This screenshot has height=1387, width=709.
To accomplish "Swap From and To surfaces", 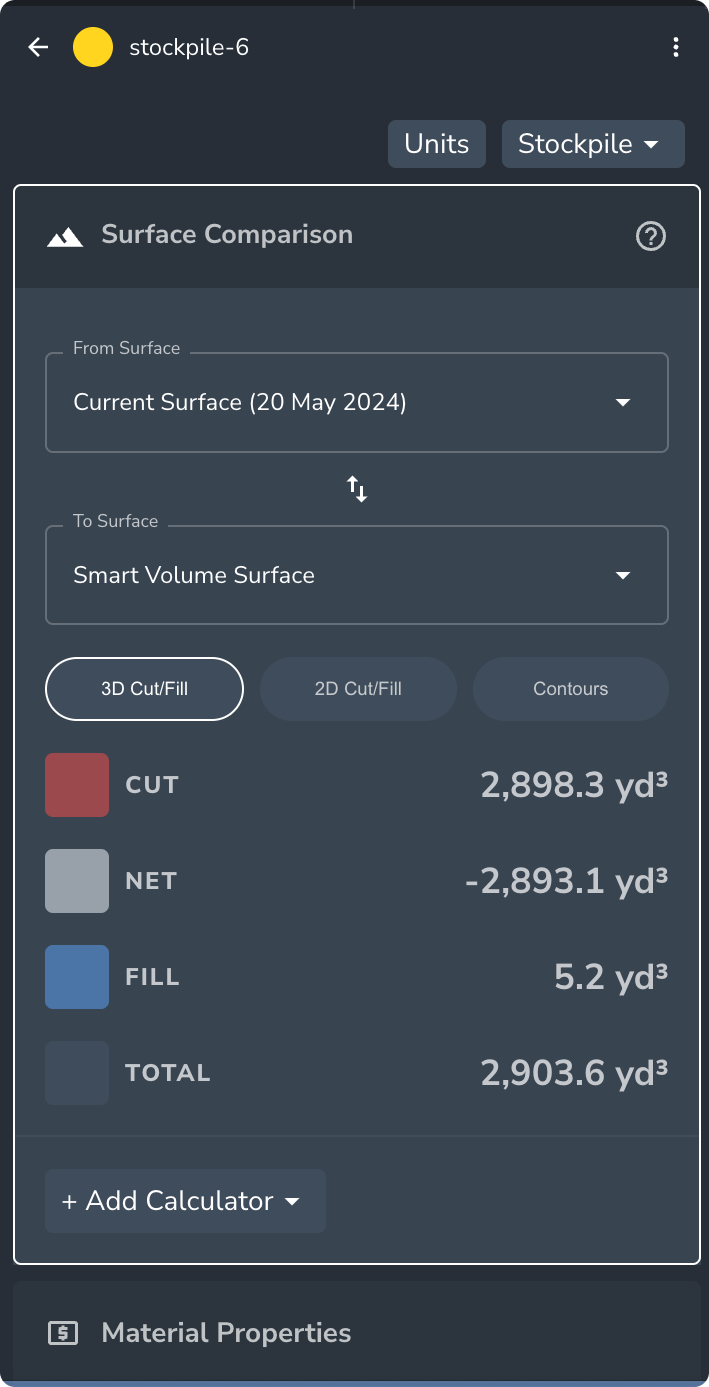I will (357, 489).
